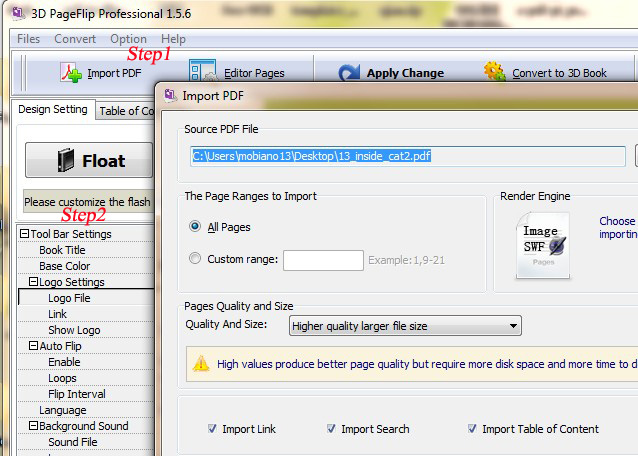Collapse the Tool Bar Settings tree node
638x456 pixels.
pos(24,233)
